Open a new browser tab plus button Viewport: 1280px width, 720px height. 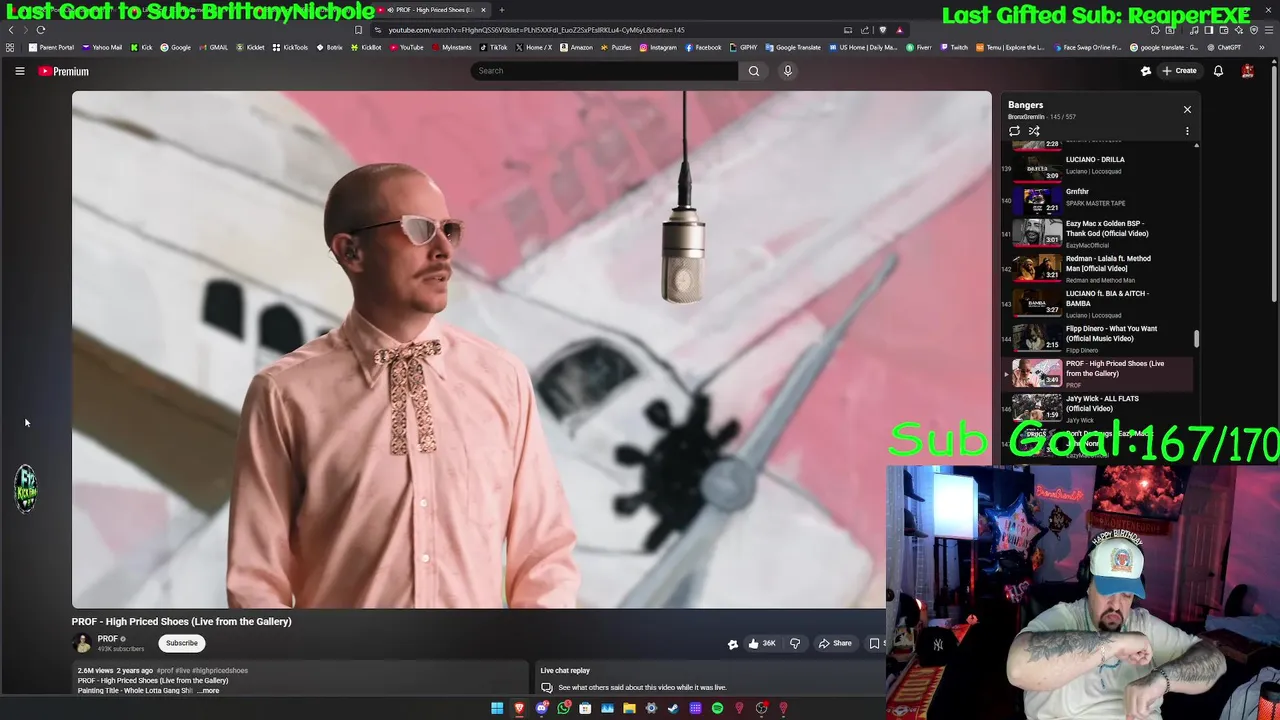[x=502, y=10]
